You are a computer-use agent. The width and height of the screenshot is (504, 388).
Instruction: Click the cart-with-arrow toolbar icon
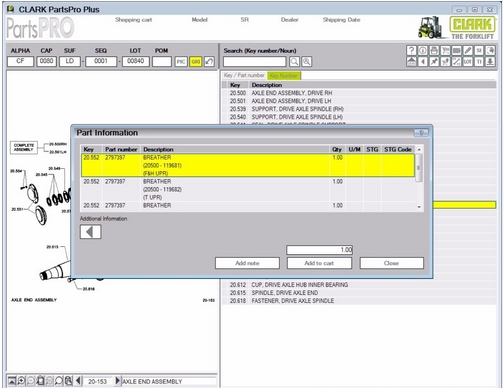445,62
